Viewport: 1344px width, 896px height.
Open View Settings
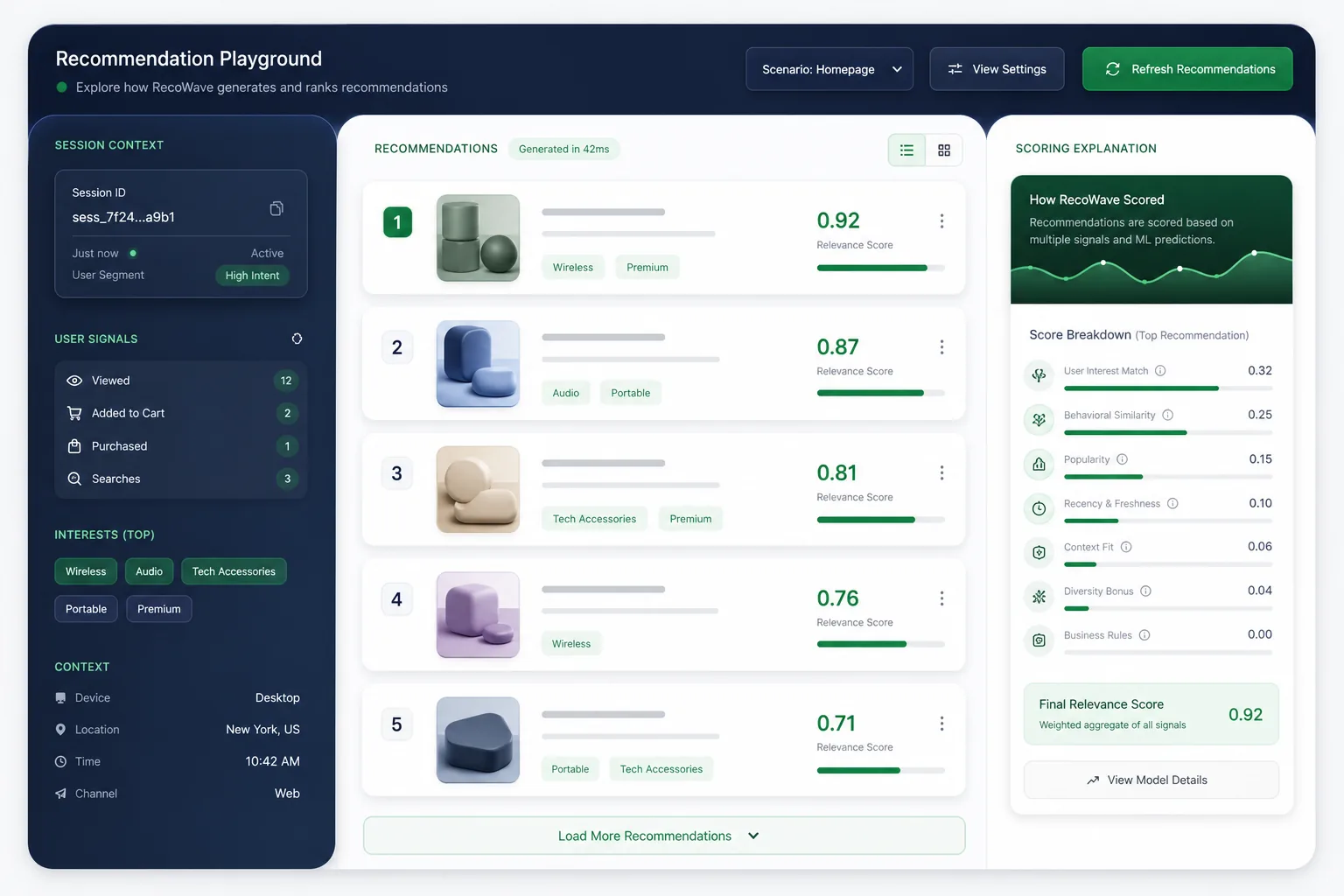tap(997, 69)
